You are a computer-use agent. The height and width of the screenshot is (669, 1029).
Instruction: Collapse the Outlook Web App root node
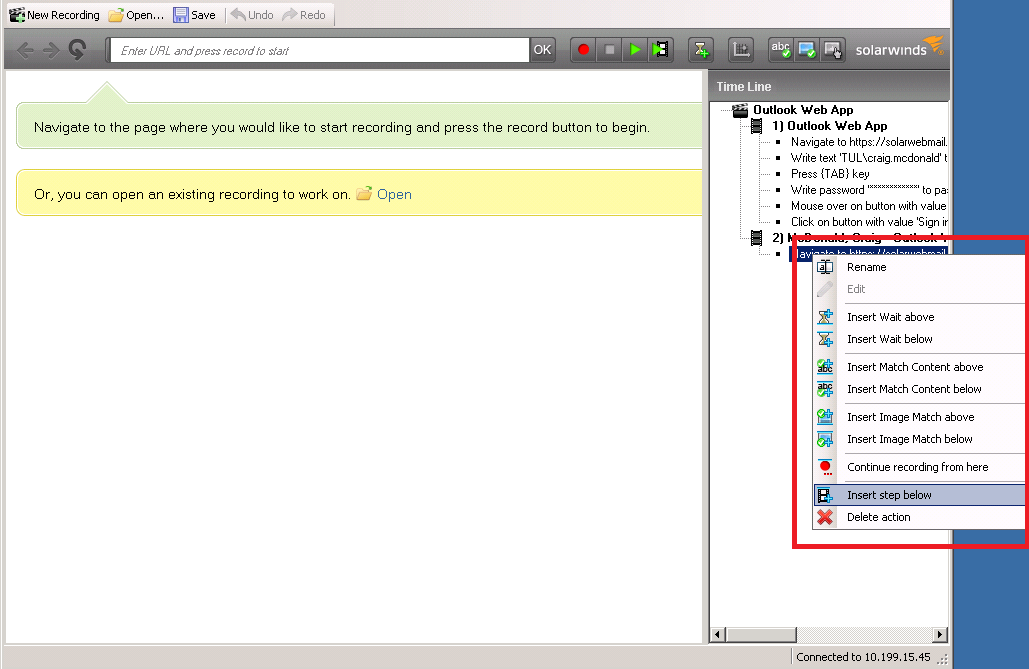739,110
